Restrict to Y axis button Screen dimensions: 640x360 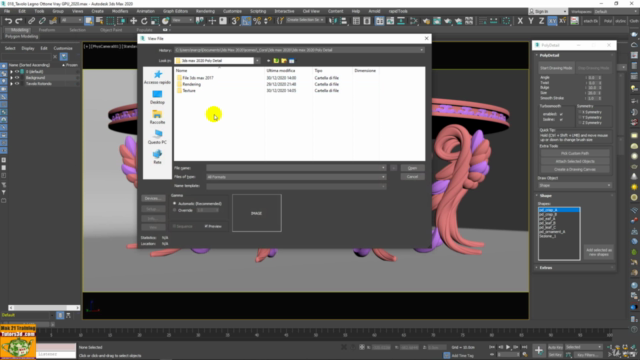point(531,20)
